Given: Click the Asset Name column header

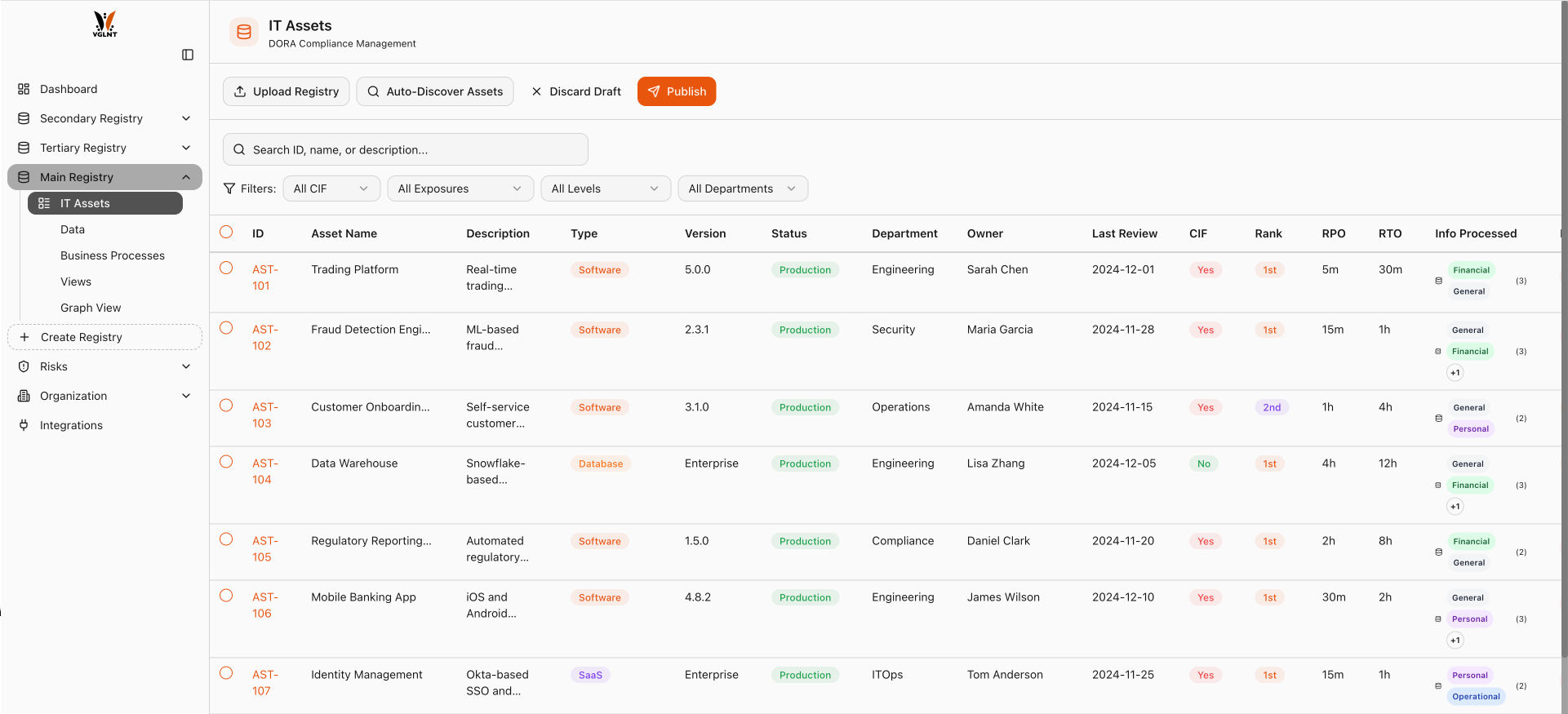Looking at the screenshot, I should [344, 233].
